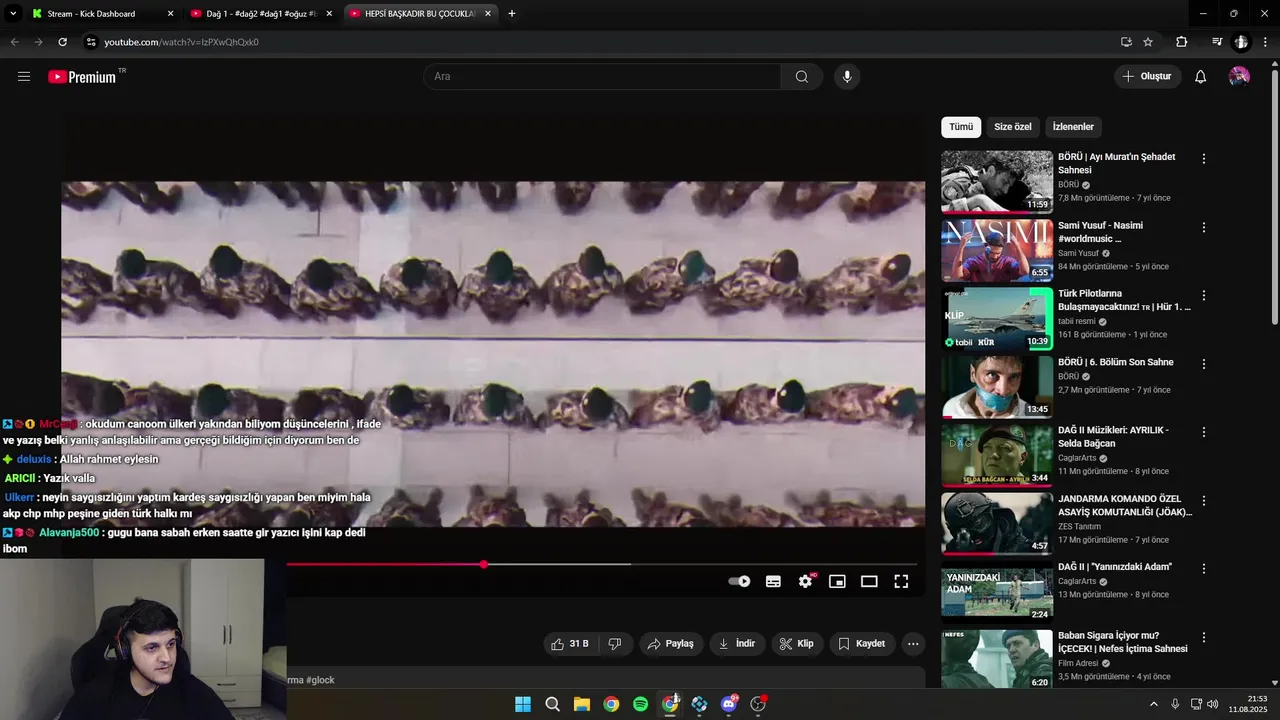1280x720 pixels.
Task: Click Oluştur create button
Action: 1147,76
